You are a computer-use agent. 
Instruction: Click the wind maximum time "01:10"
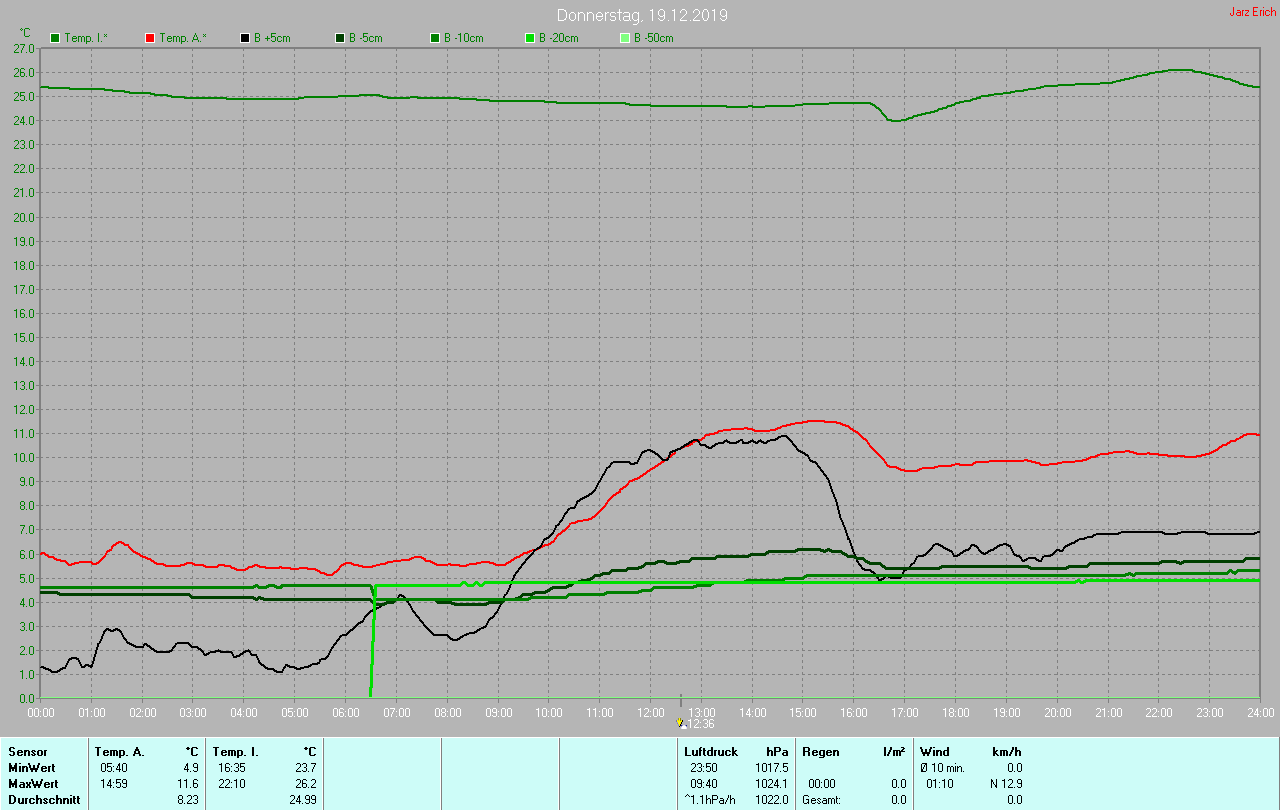(x=940, y=784)
